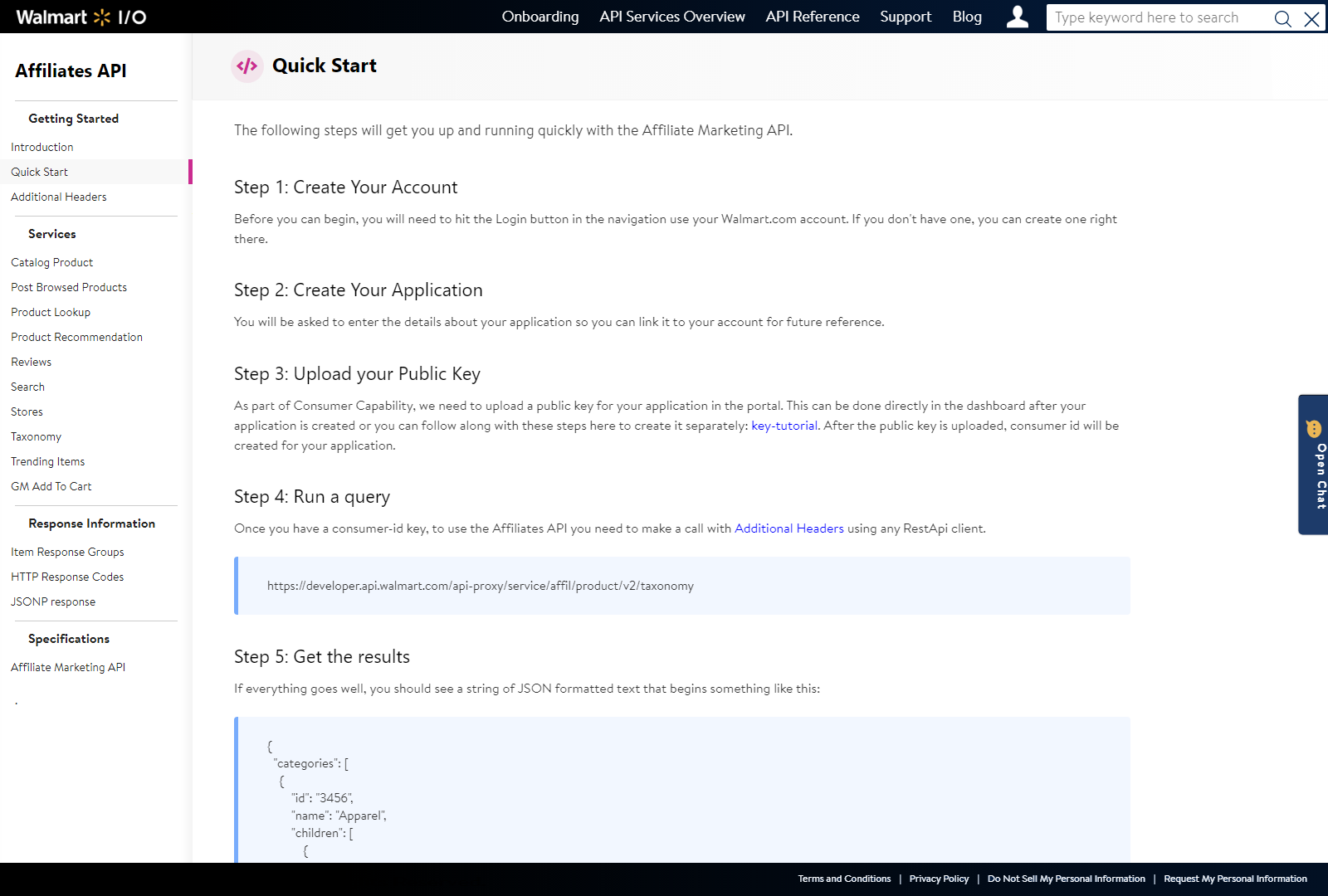The width and height of the screenshot is (1328, 896).
Task: Click the search magnifier icon
Action: [x=1282, y=18]
